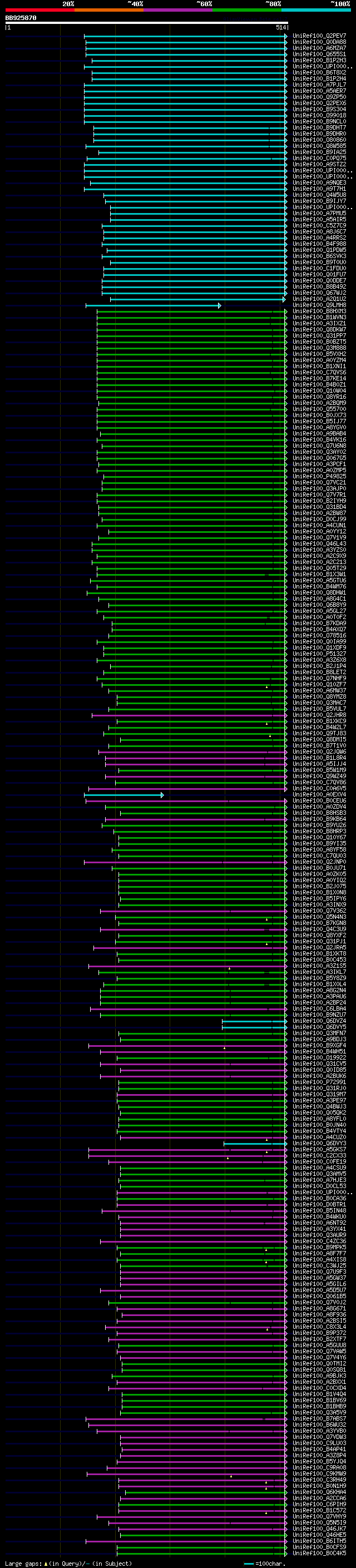Click the label UniRef100_A3Z1S5
This screenshot has height=1568, width=356.
point(319,966)
